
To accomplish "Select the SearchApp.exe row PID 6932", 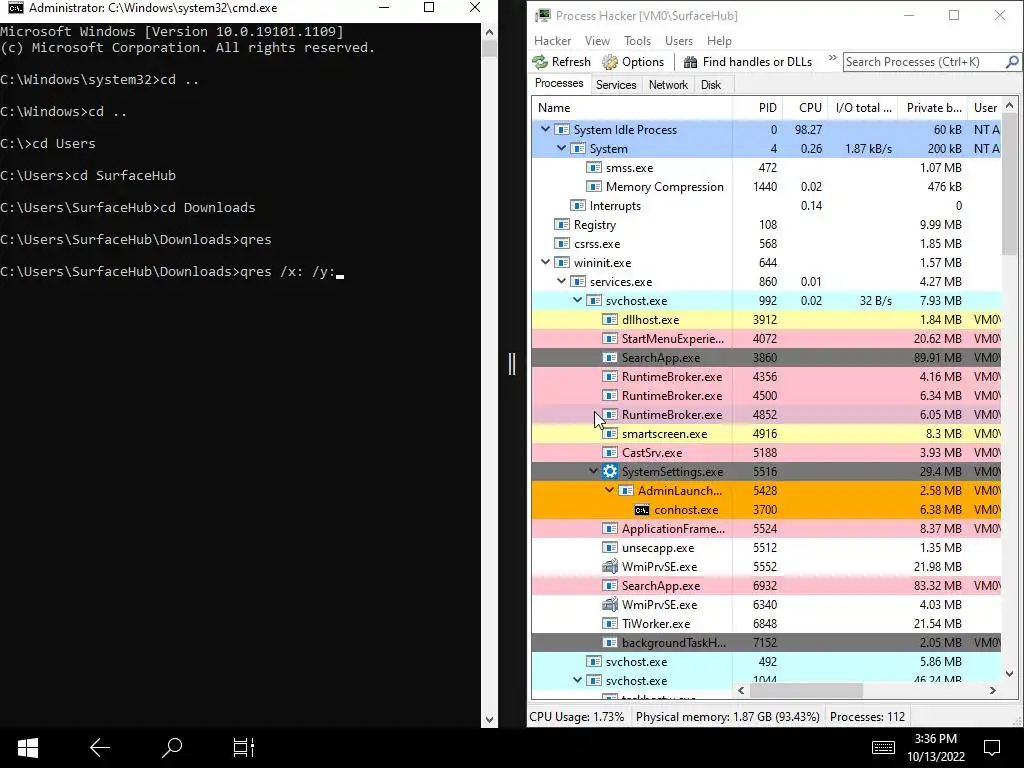I will point(767,586).
